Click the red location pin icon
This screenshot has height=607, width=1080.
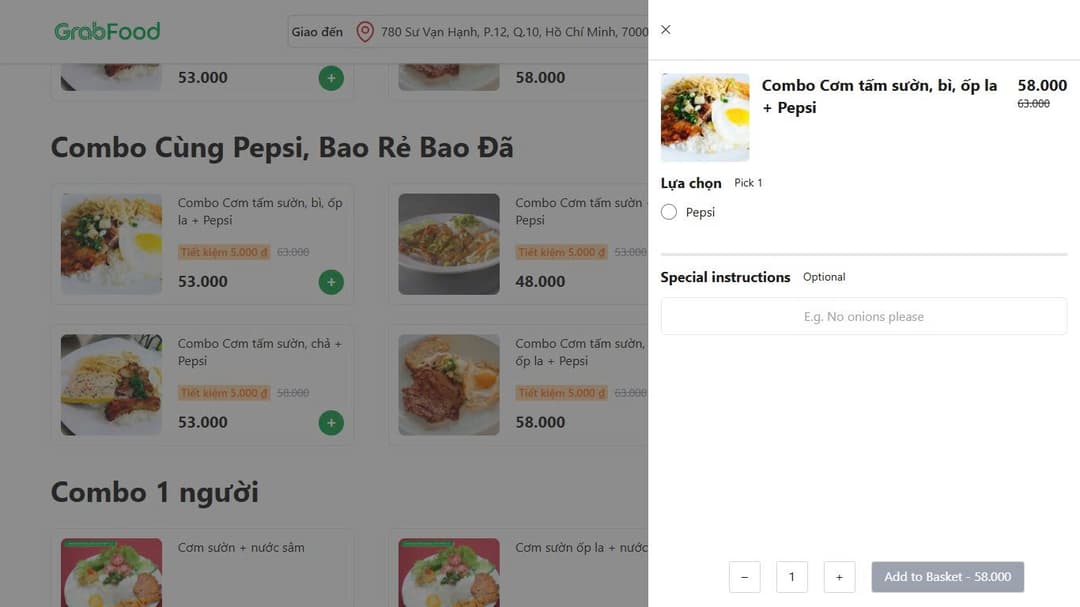364,31
